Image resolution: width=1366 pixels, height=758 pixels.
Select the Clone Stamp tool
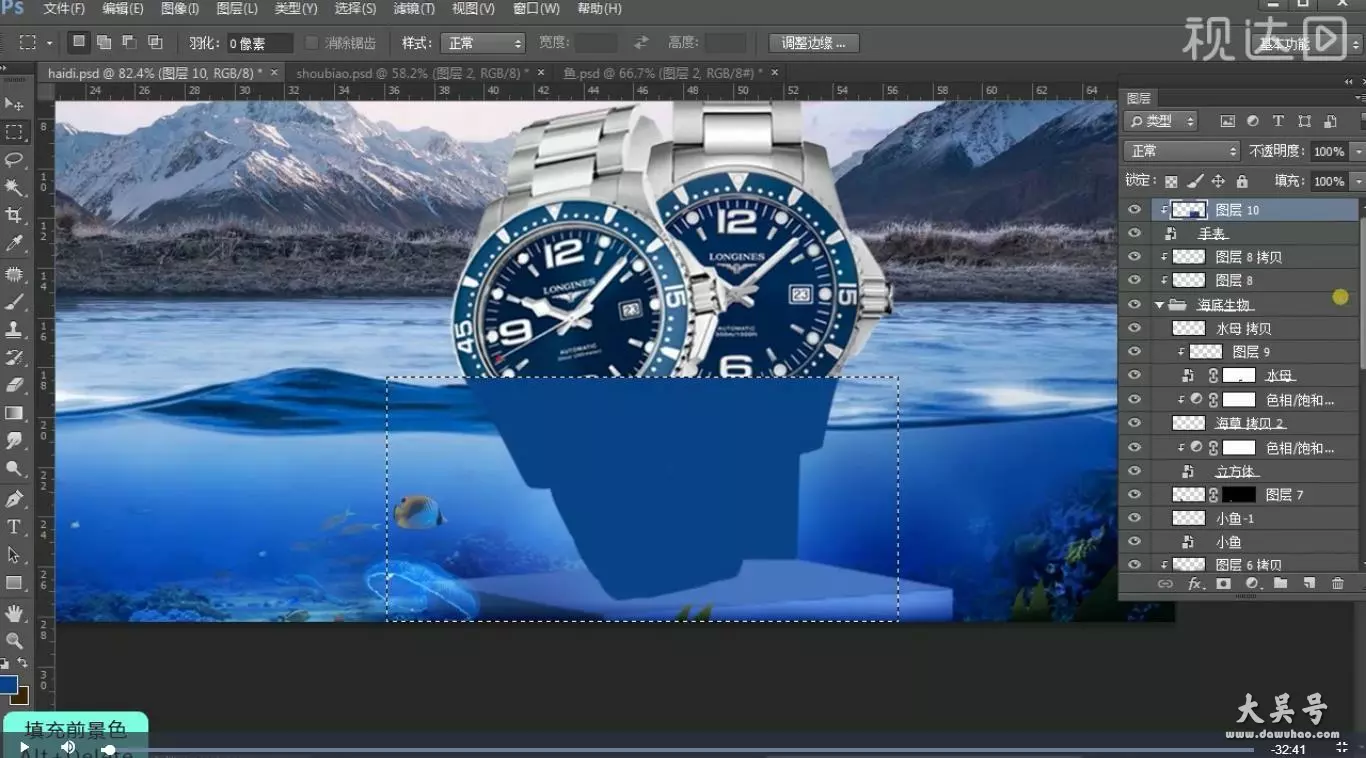(x=14, y=329)
